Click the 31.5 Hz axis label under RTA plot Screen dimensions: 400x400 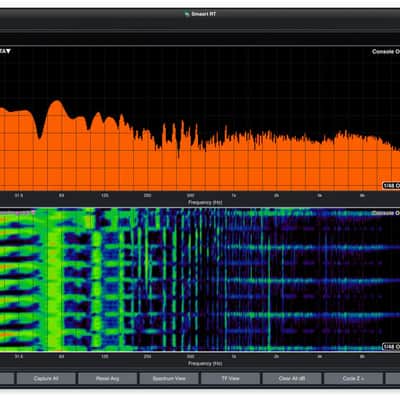(19, 196)
